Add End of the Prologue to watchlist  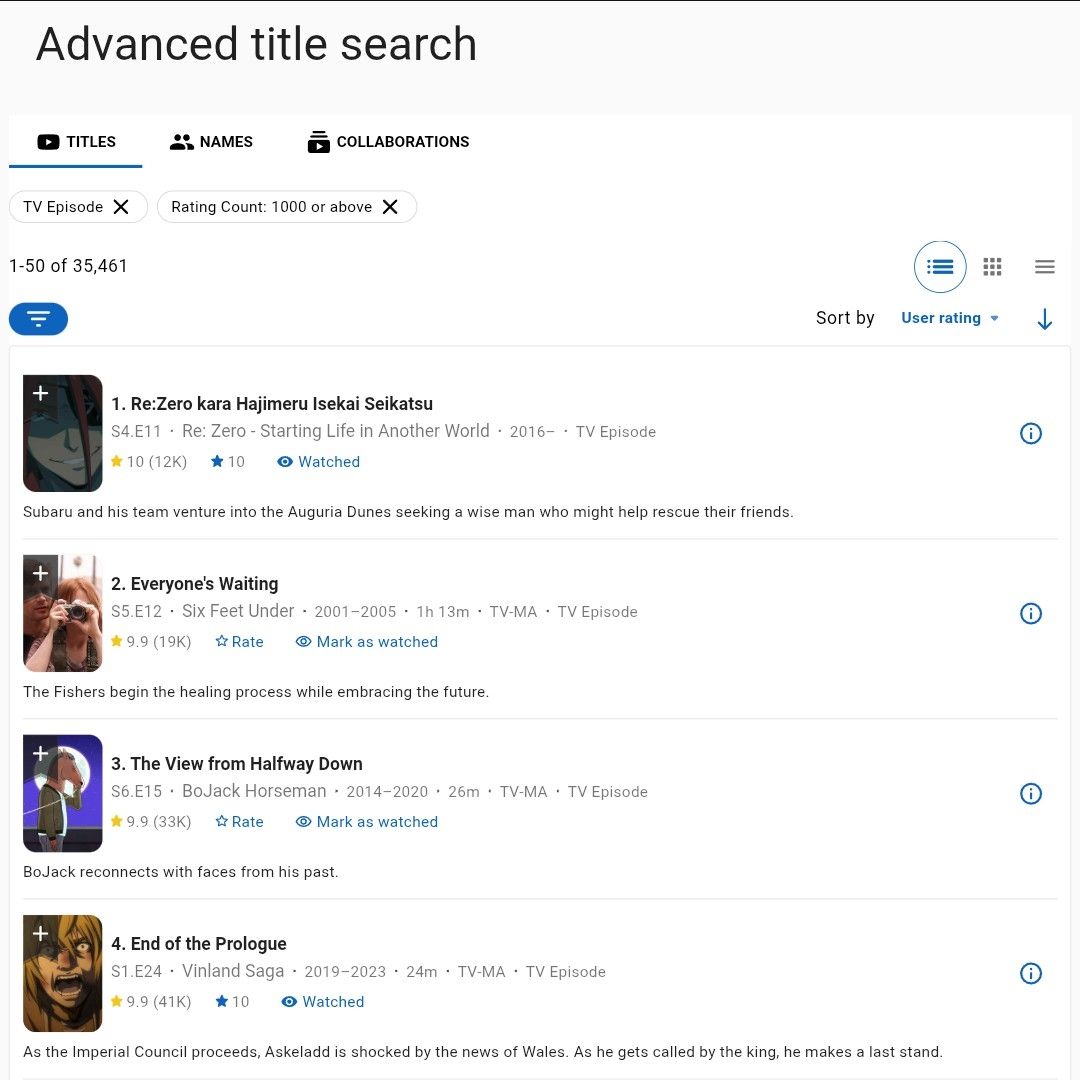[41, 933]
